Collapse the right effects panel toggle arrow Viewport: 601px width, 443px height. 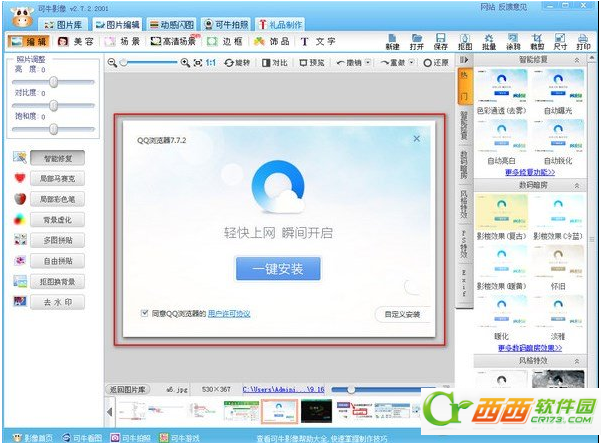[464, 60]
